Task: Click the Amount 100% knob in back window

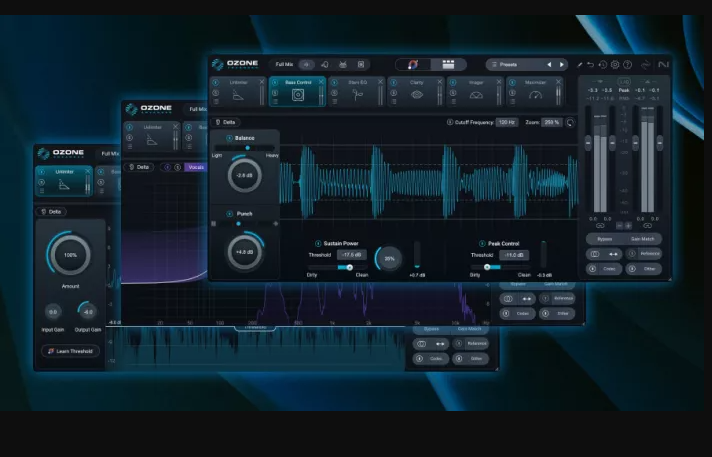Action: tap(70, 255)
